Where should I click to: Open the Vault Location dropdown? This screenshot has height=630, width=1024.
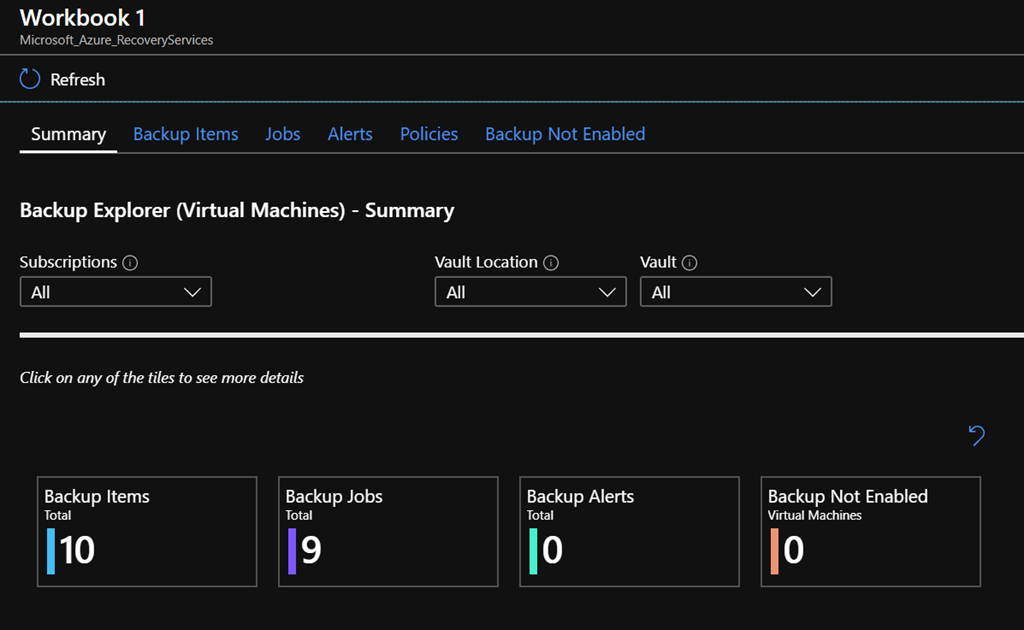tap(530, 292)
